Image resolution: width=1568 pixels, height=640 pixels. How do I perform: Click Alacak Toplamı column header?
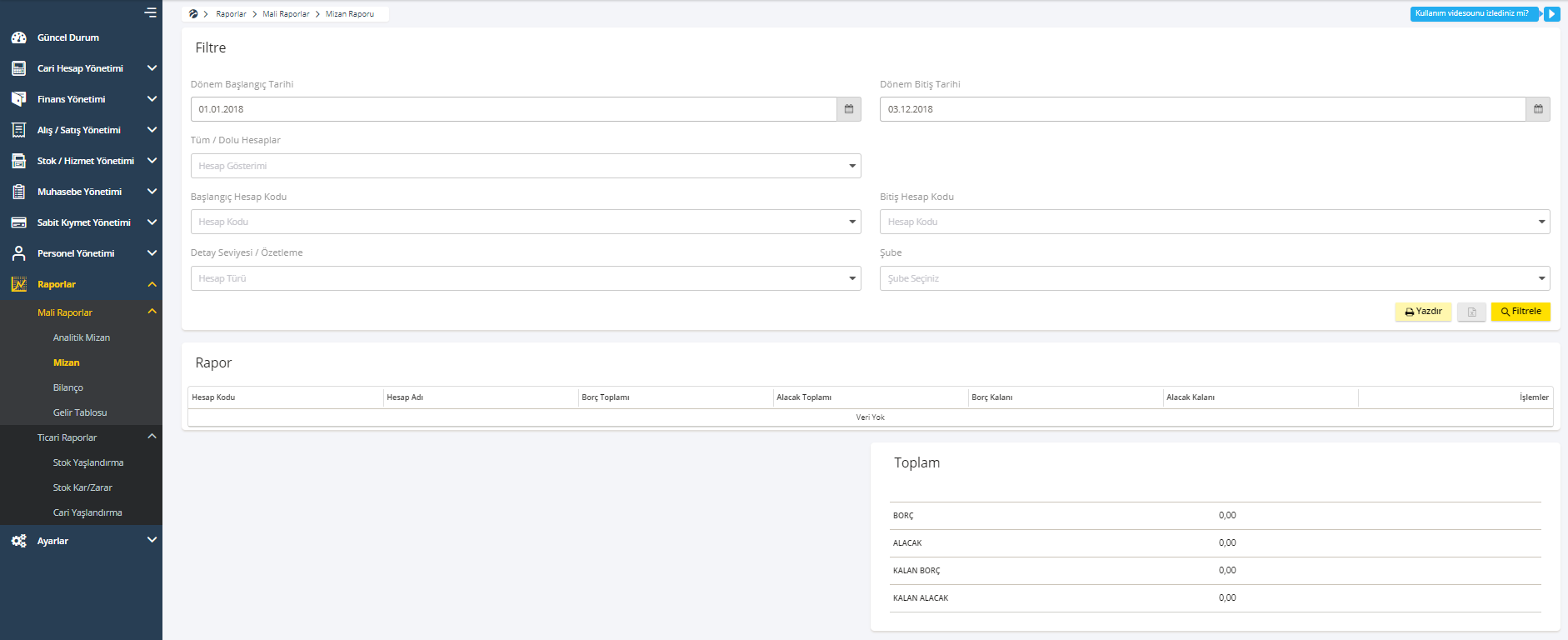pyautogui.click(x=804, y=397)
